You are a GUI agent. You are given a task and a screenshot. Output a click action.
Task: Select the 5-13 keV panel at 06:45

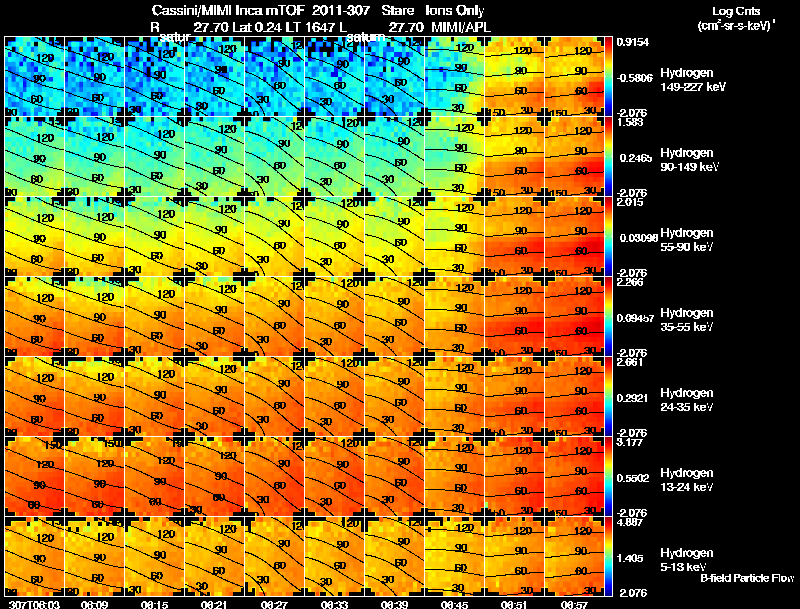point(454,556)
